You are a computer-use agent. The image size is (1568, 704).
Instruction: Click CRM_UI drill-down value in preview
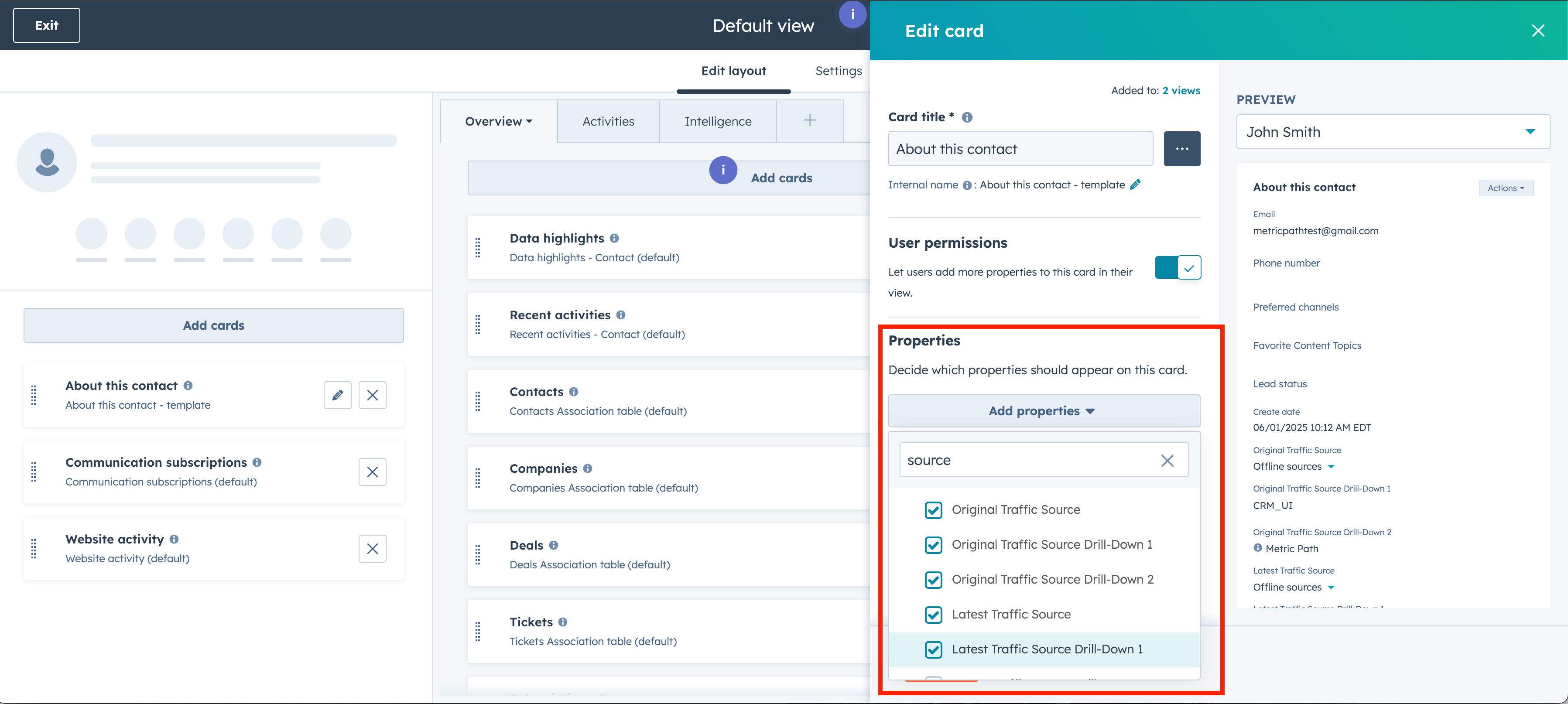click(x=1272, y=506)
